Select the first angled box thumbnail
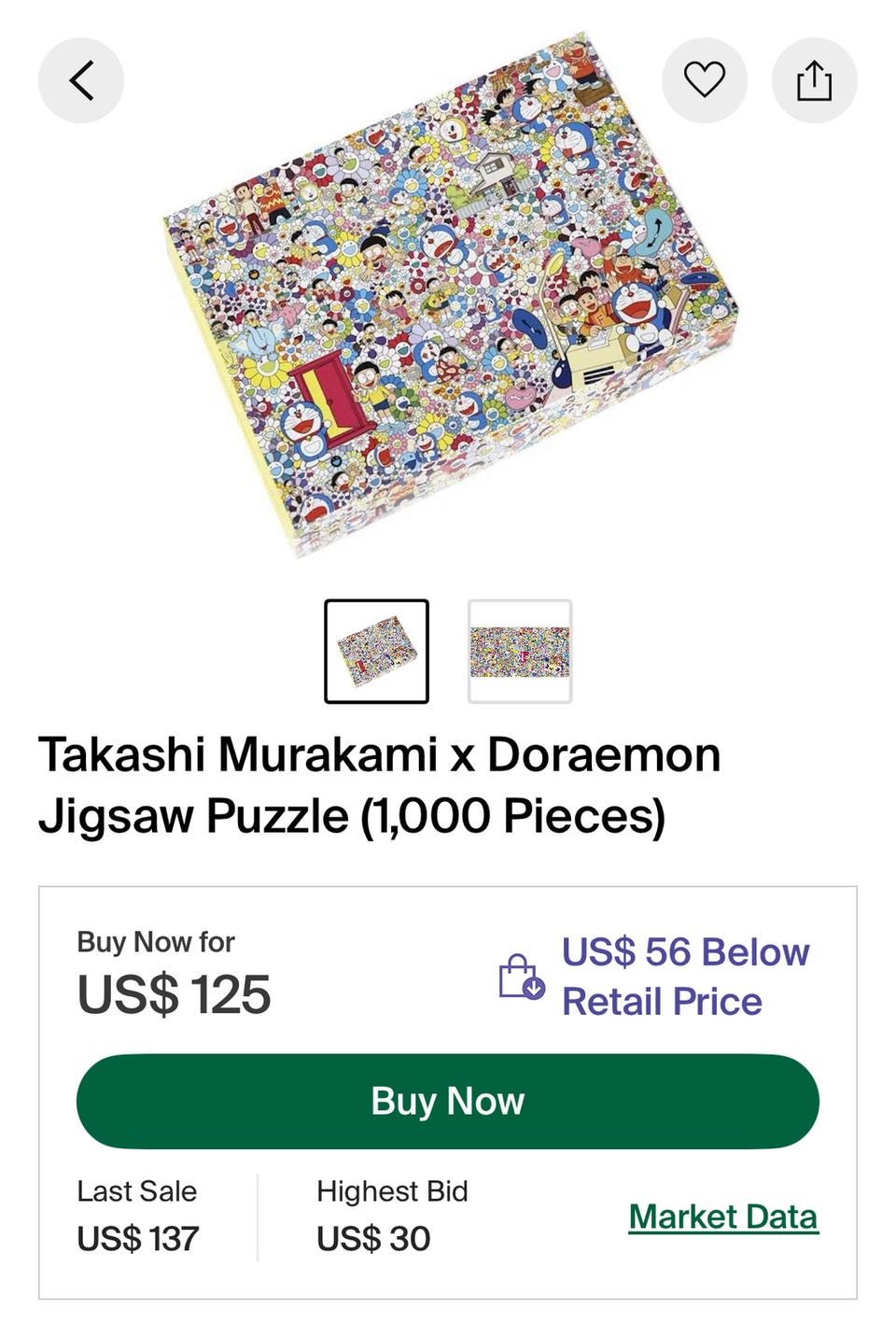The image size is (896, 1323). tap(377, 651)
